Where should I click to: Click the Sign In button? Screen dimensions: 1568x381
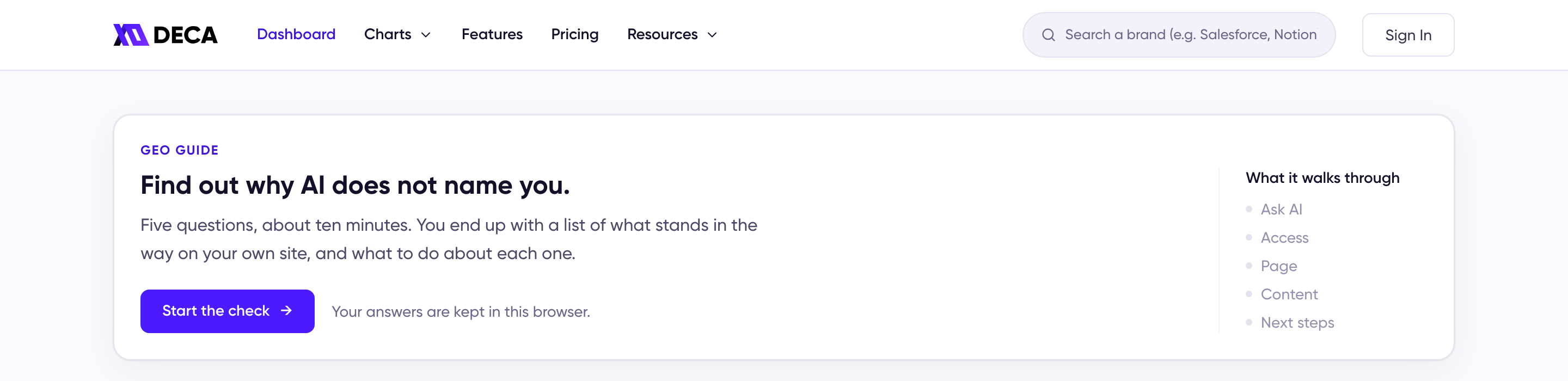pyautogui.click(x=1408, y=35)
